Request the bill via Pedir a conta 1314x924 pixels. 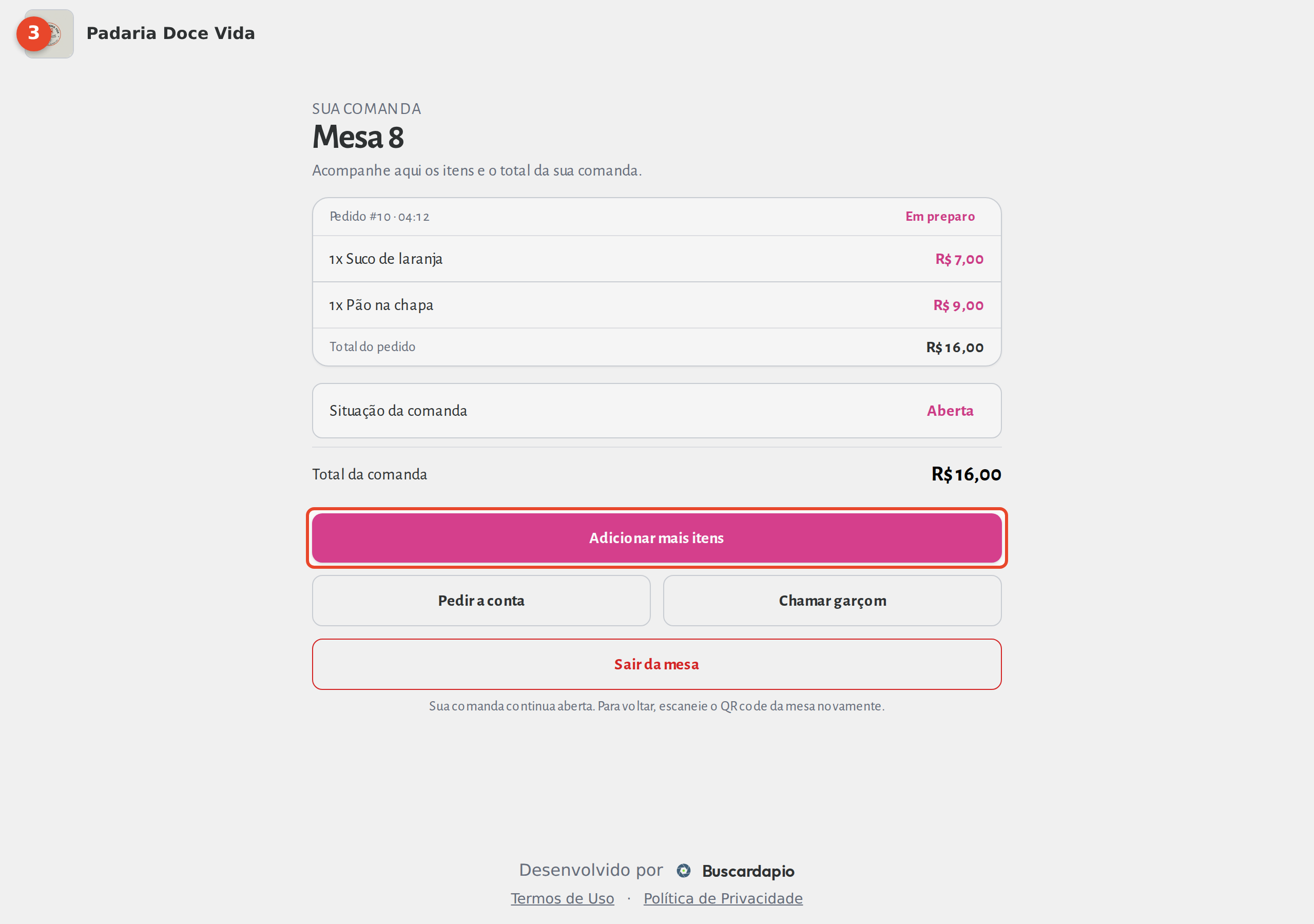tap(481, 601)
